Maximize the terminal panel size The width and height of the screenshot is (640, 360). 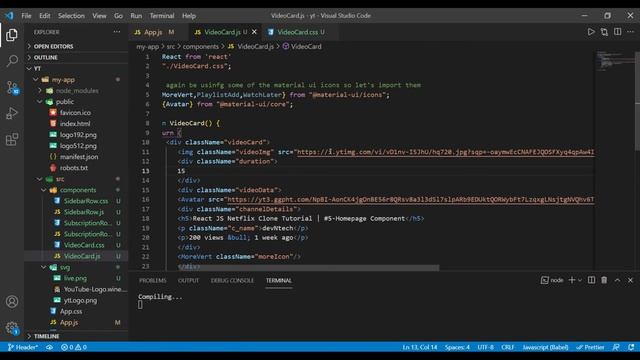(x=617, y=280)
